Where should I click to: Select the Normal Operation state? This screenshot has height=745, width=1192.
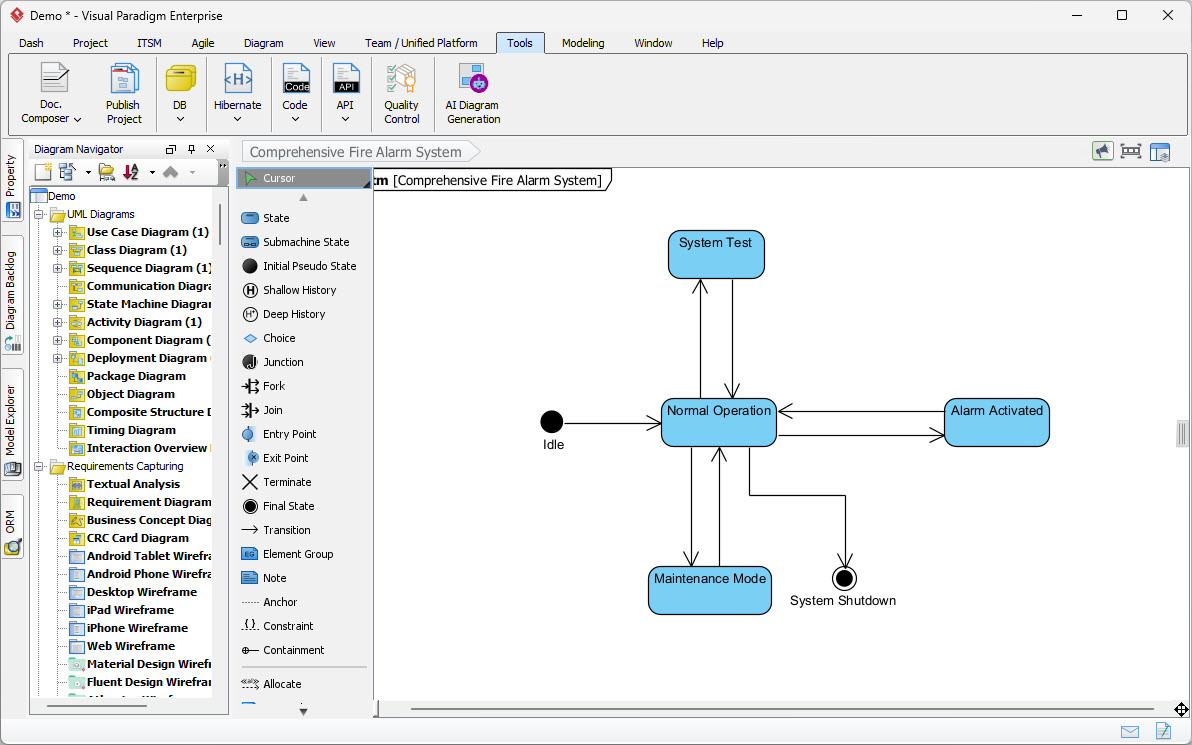(718, 423)
